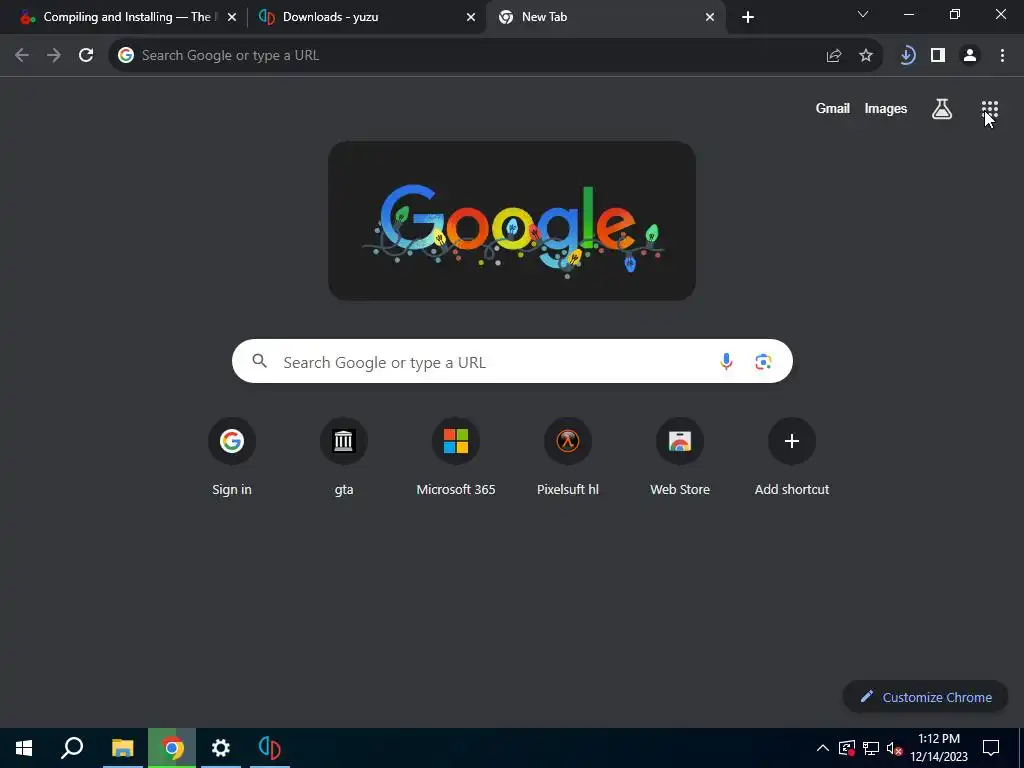This screenshot has height=768, width=1024.
Task: Open the Windows notification center
Action: point(991,748)
